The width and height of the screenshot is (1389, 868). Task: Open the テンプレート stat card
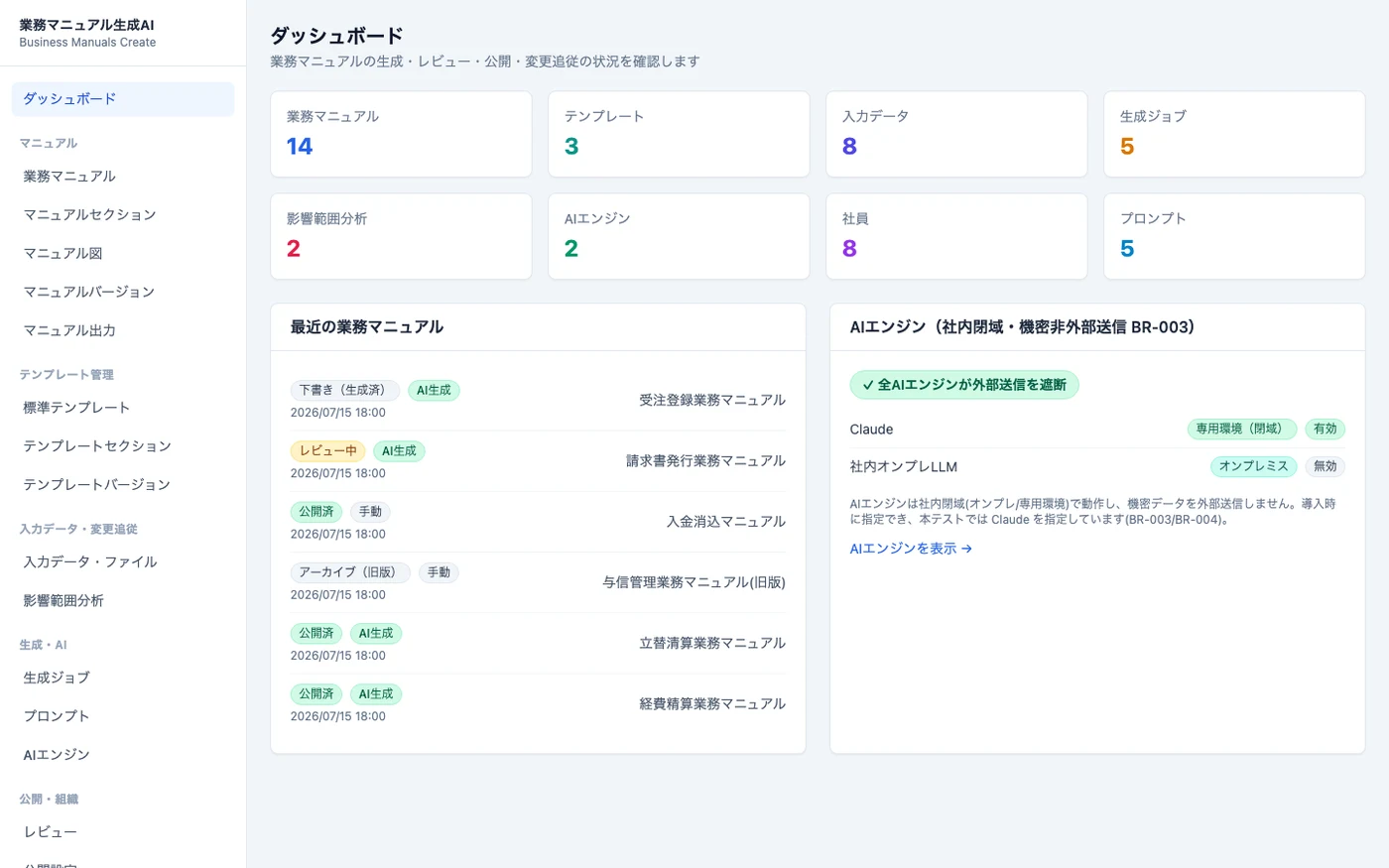coord(679,135)
